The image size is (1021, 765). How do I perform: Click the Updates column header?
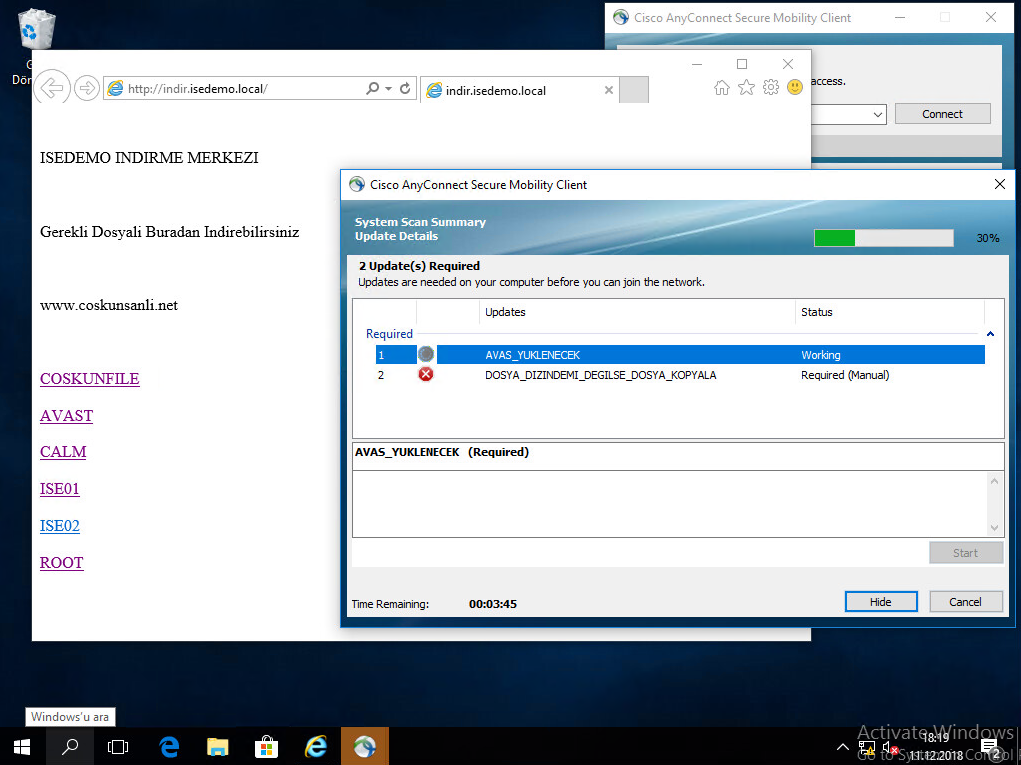637,312
